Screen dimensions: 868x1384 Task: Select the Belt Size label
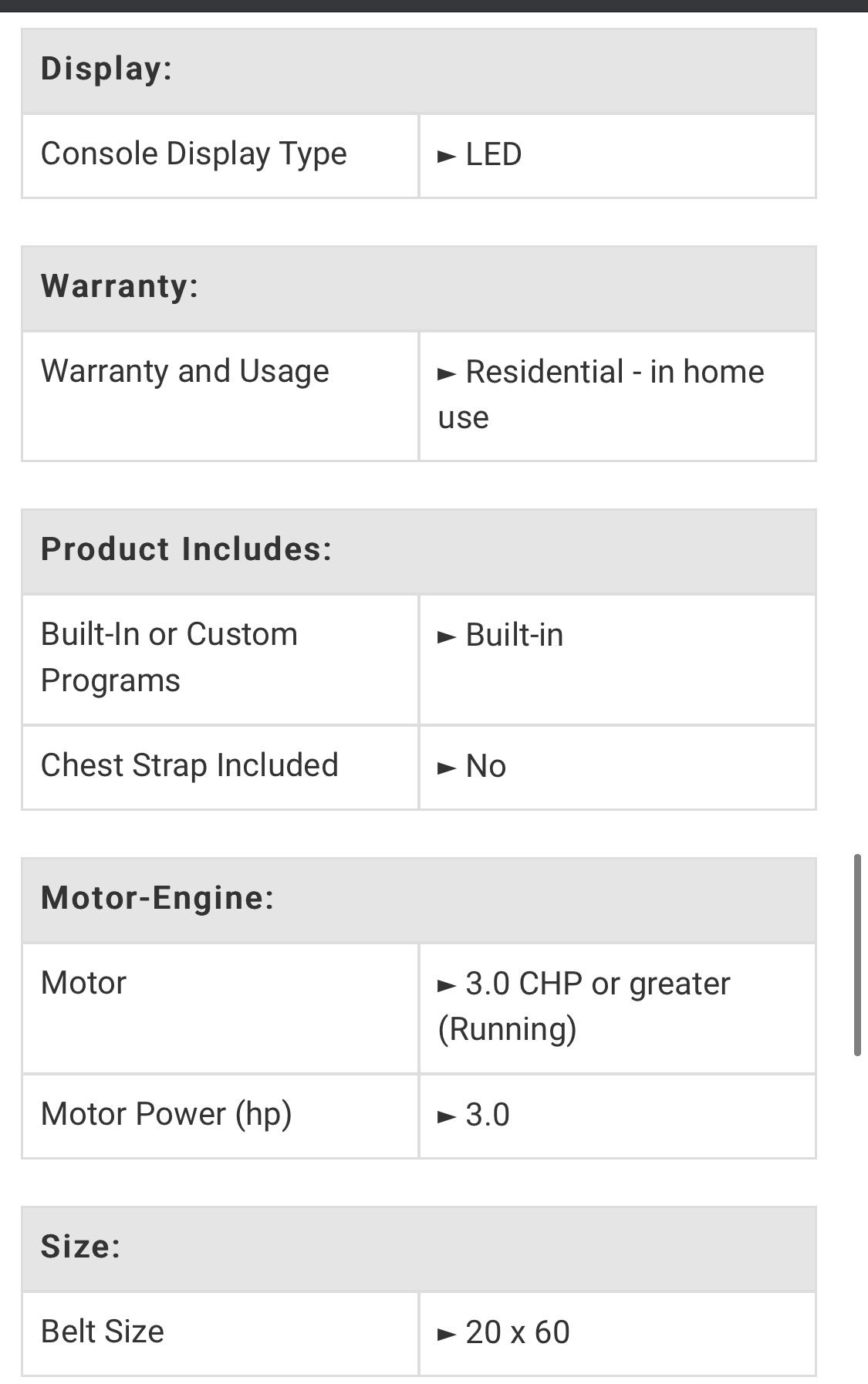click(x=103, y=1332)
